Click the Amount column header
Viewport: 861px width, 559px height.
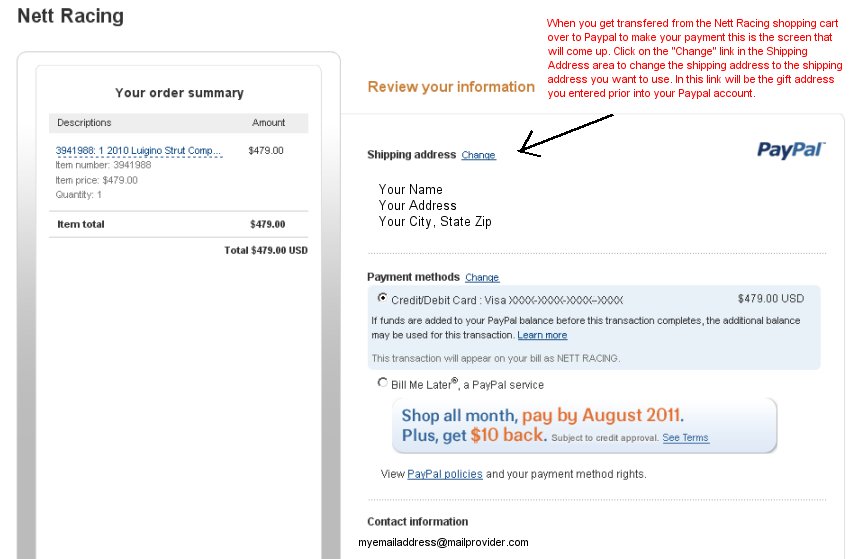269,122
